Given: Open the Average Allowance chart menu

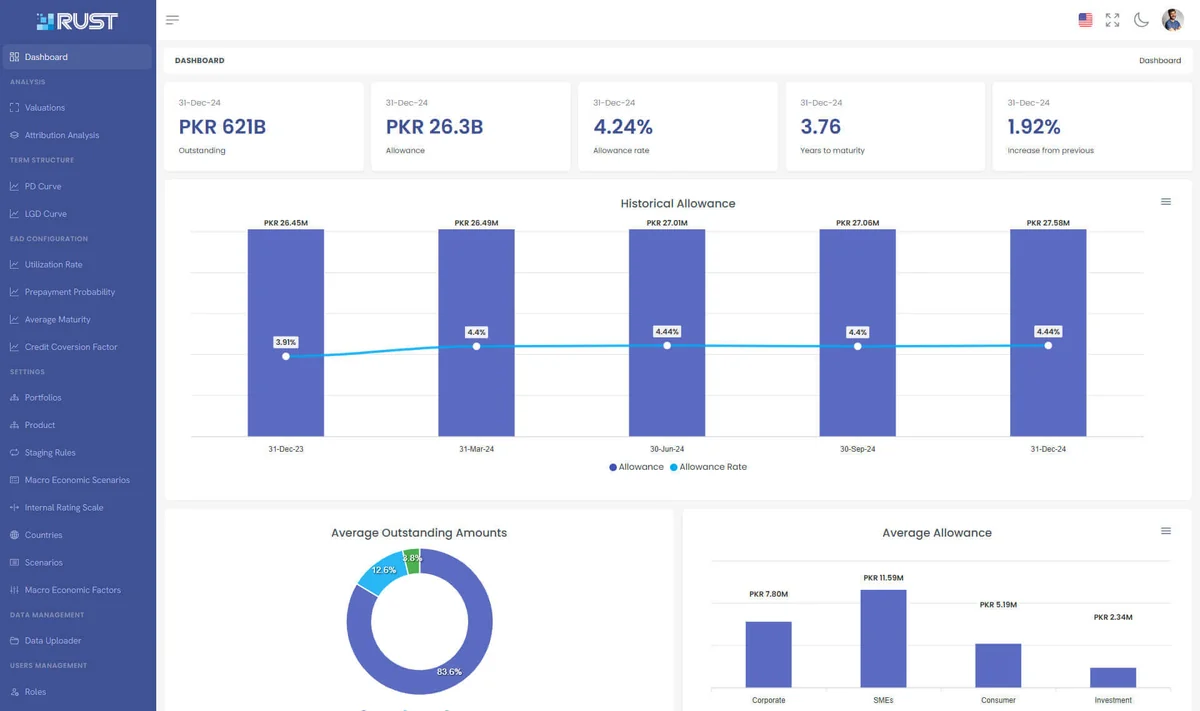Looking at the screenshot, I should point(1166,531).
